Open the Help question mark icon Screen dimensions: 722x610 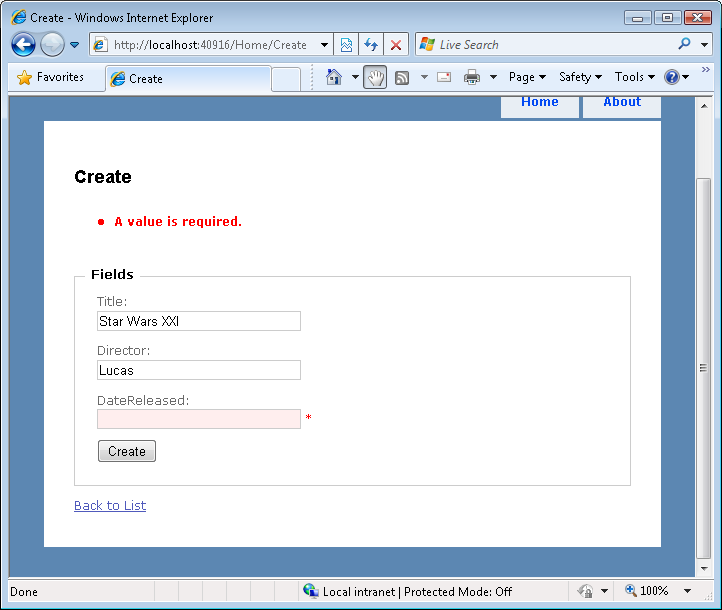pos(672,77)
